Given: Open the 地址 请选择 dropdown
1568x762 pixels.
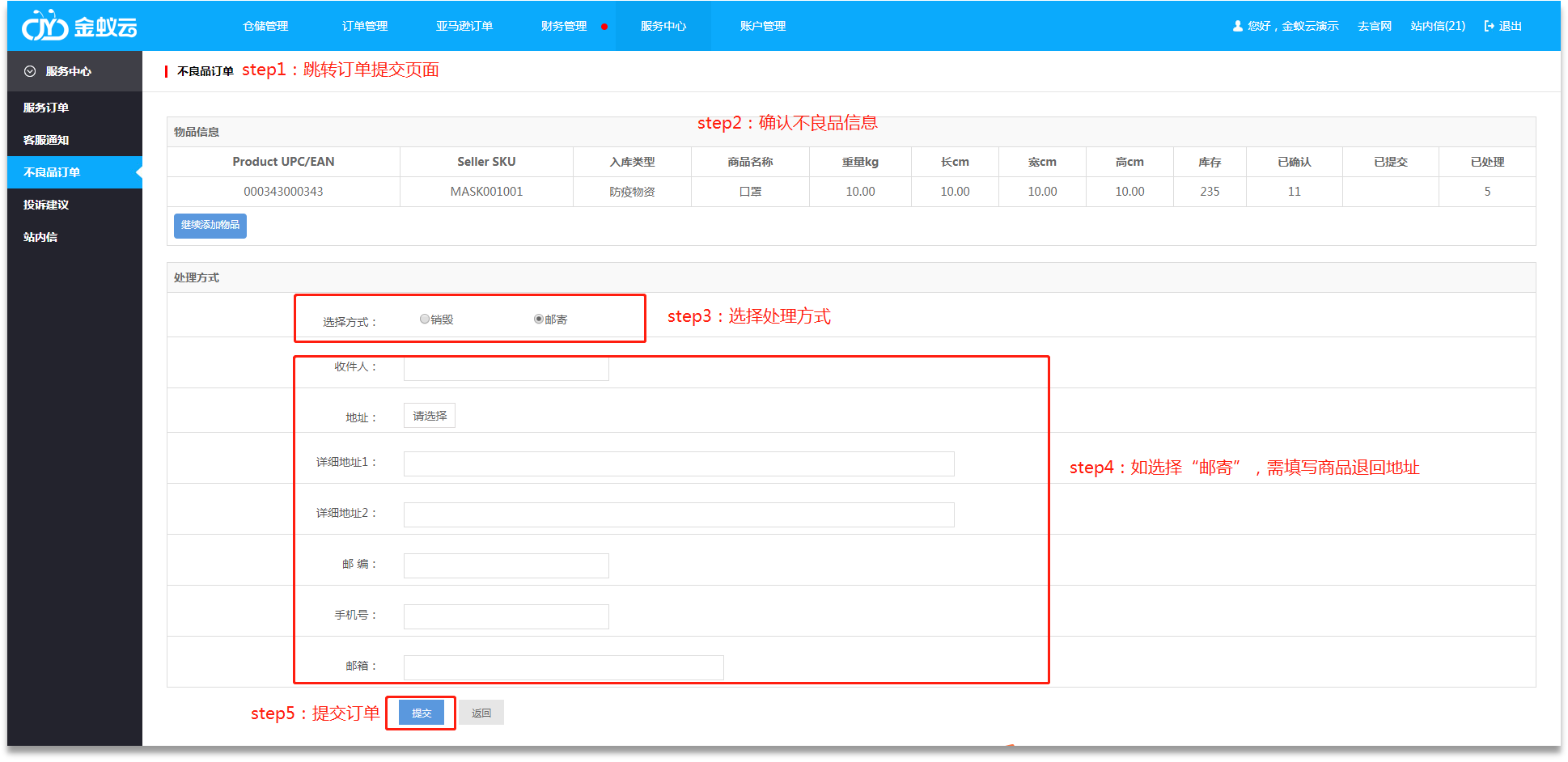Looking at the screenshot, I should tap(430, 416).
